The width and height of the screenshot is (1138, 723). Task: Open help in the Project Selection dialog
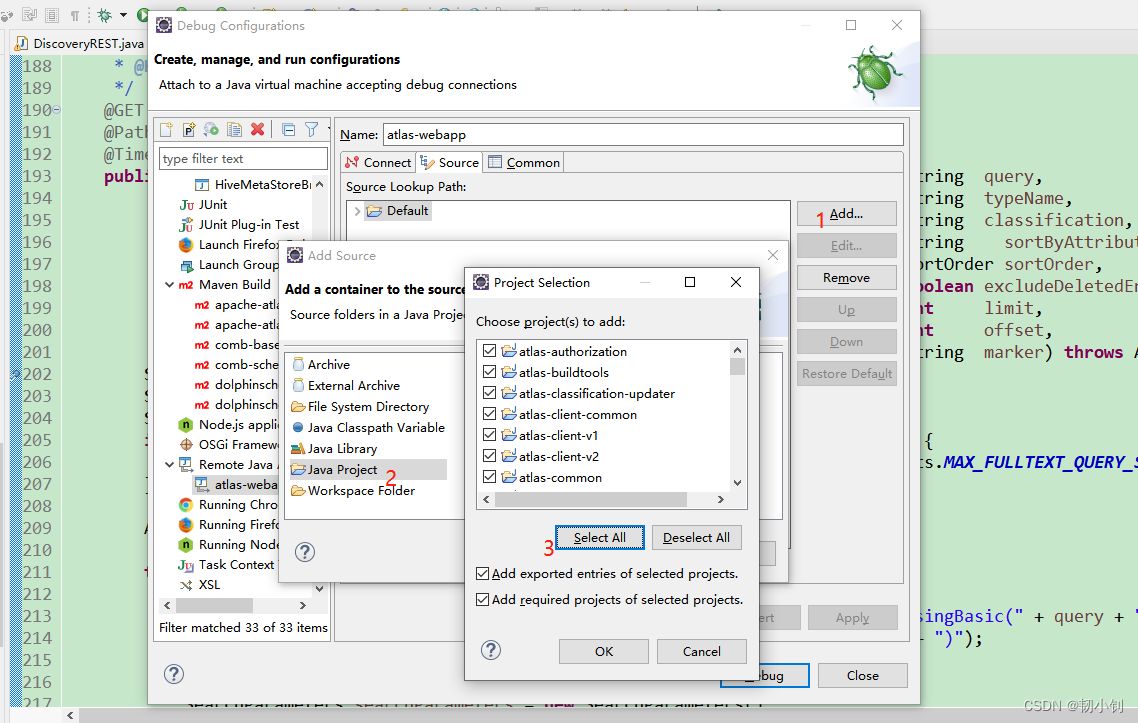tap(491, 650)
